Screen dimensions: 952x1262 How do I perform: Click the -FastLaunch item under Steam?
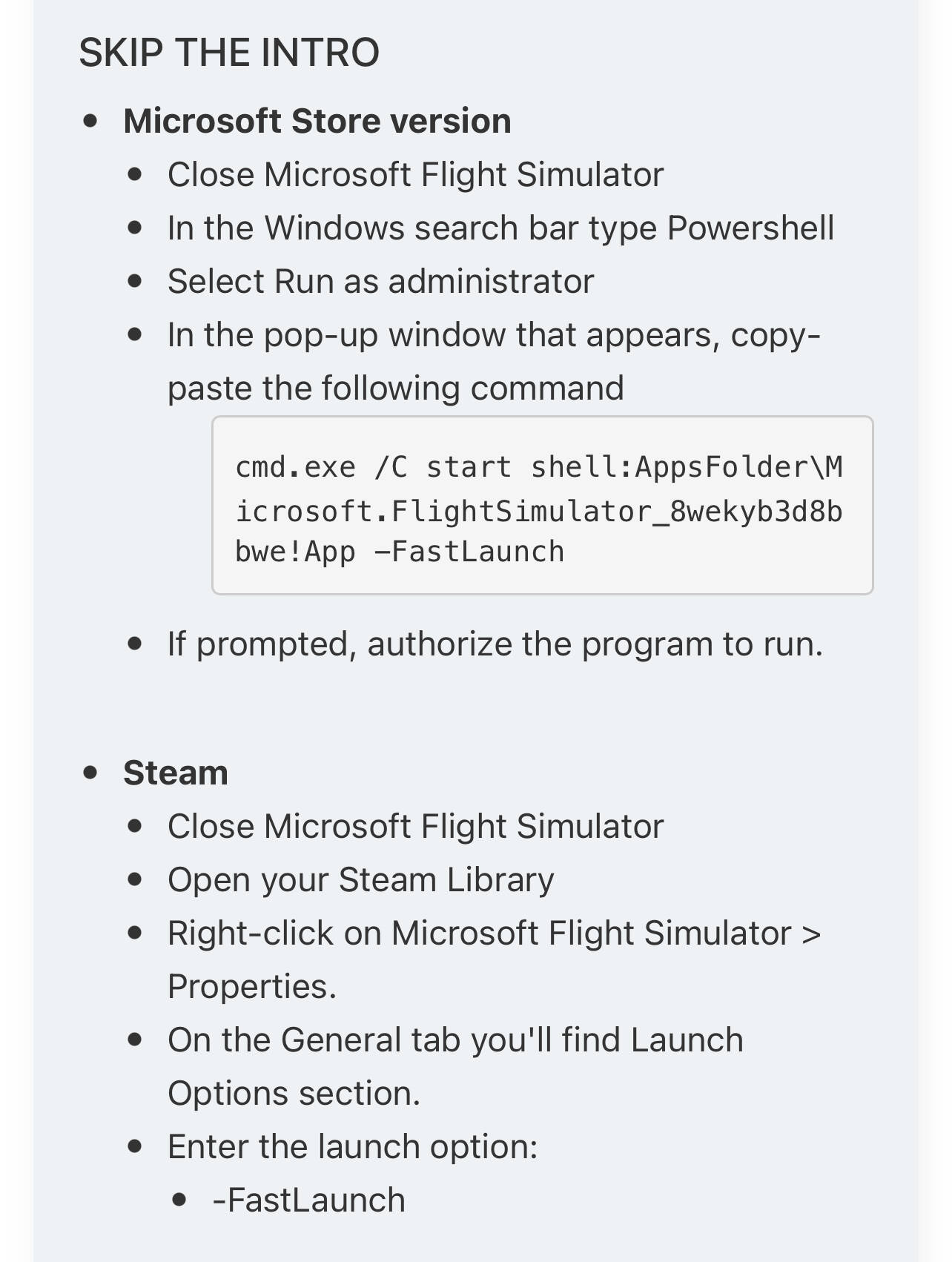tap(308, 1200)
